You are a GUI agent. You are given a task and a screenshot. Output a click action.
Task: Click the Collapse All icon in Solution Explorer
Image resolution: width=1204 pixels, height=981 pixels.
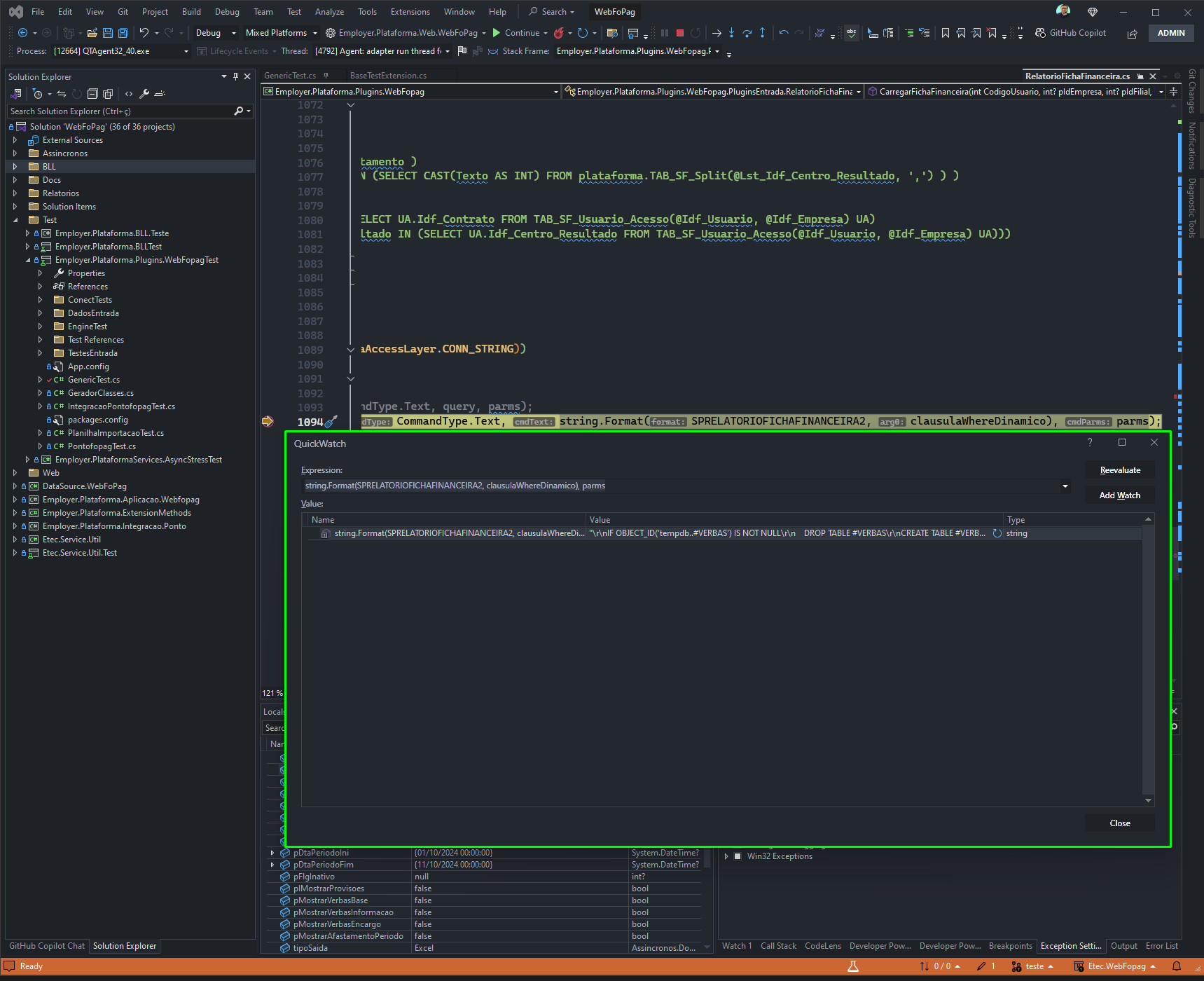[92, 94]
